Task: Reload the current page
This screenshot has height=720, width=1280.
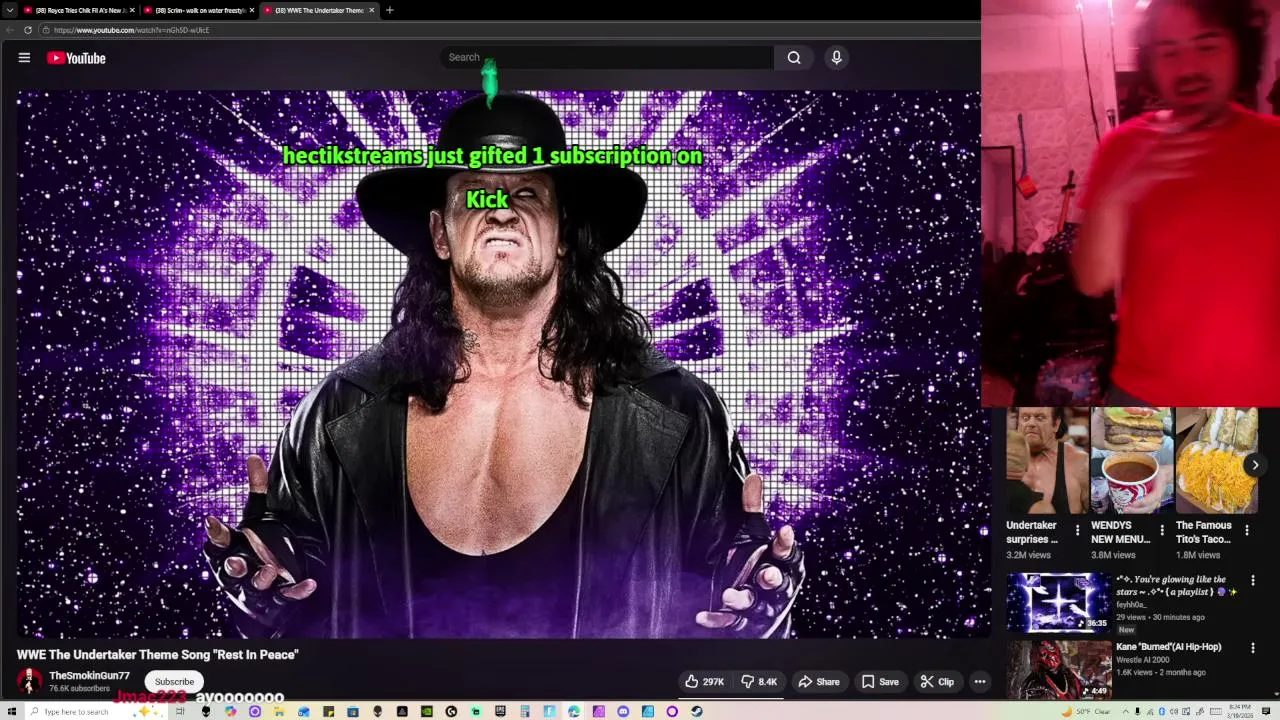Action: 28,30
